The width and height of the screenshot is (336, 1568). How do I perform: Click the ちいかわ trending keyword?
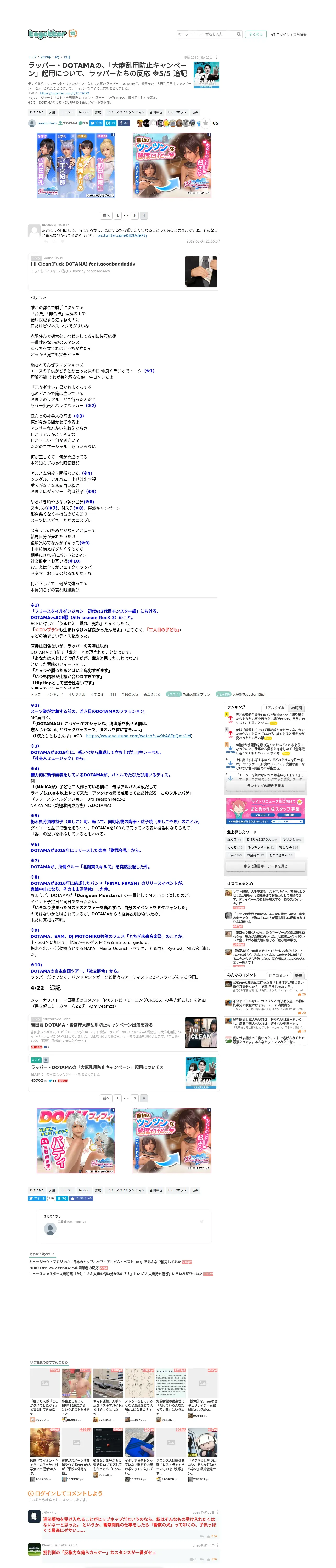click(293, 839)
